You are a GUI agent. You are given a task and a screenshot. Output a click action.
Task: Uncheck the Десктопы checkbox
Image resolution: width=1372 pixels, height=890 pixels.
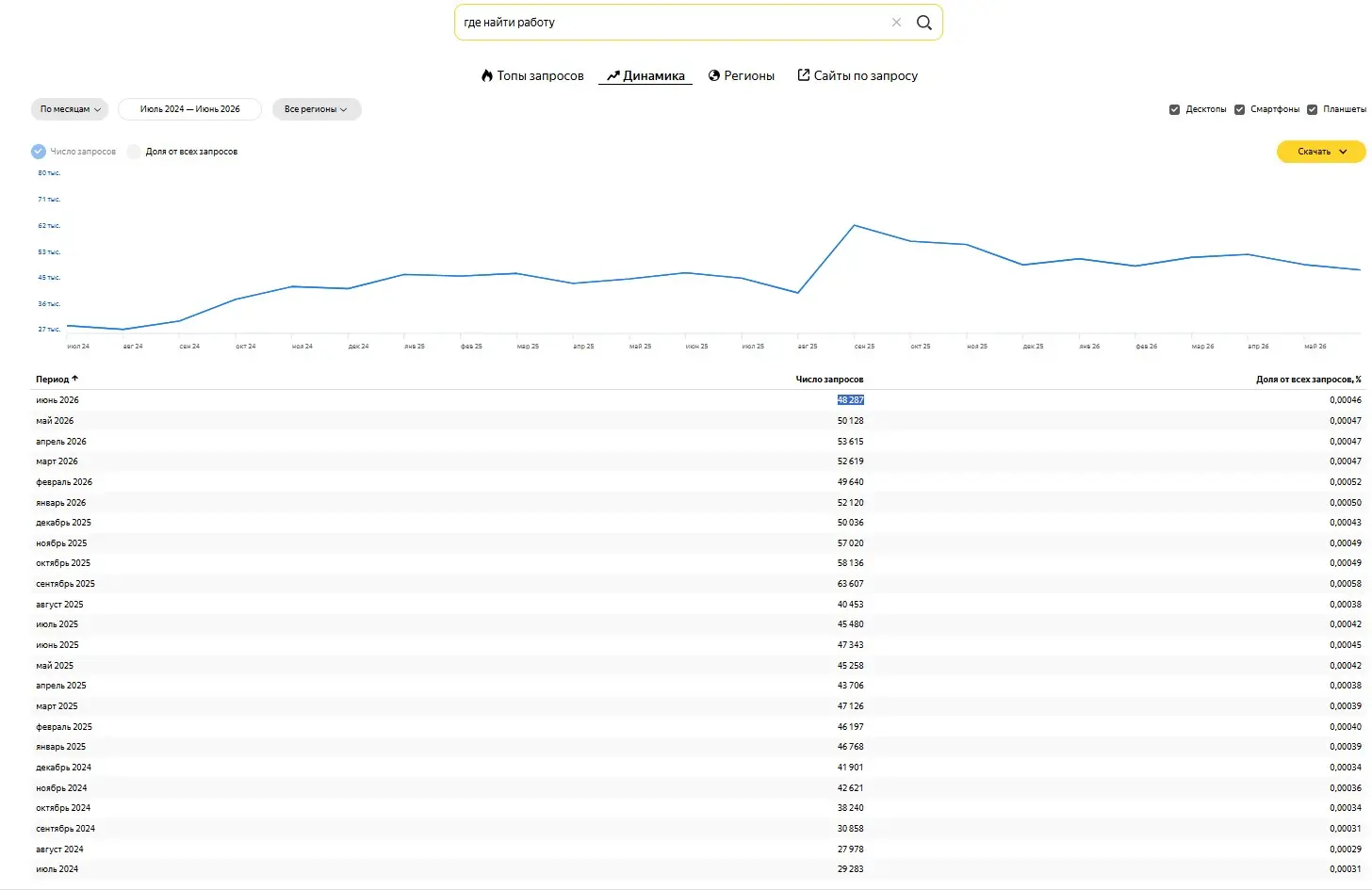tap(1174, 109)
